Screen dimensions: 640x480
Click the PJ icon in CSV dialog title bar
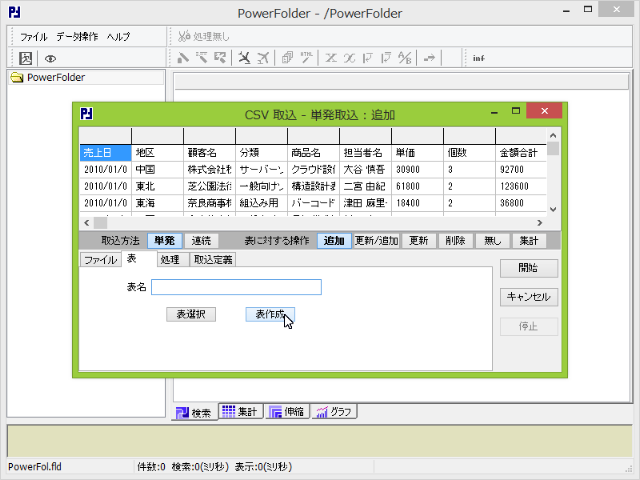click(x=87, y=113)
